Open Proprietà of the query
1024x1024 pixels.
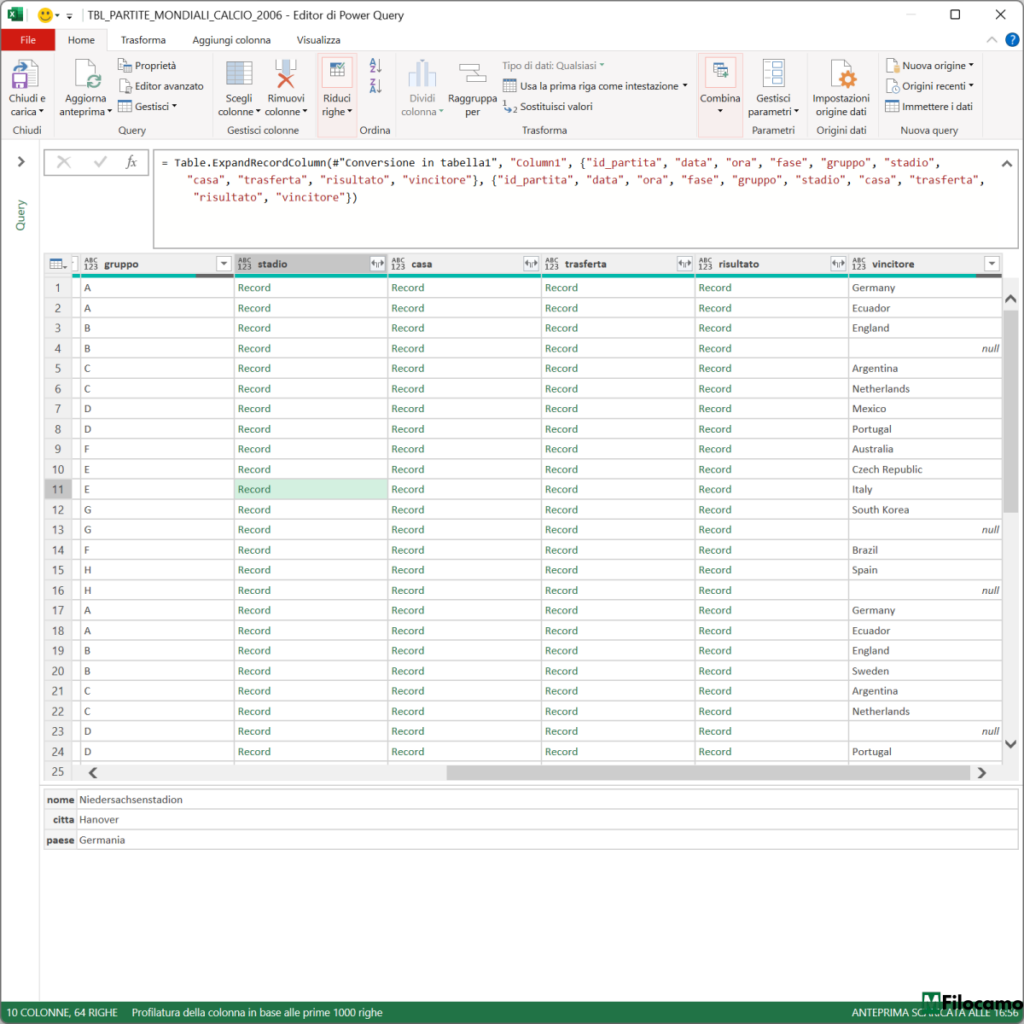pos(147,65)
